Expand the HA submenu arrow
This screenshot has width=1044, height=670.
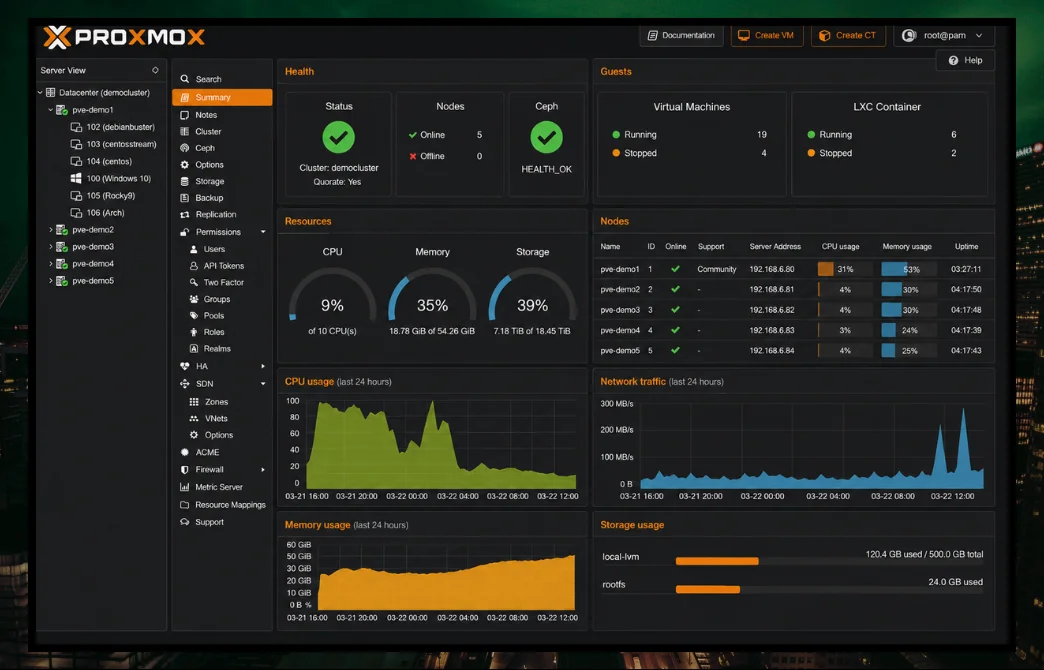coord(263,366)
